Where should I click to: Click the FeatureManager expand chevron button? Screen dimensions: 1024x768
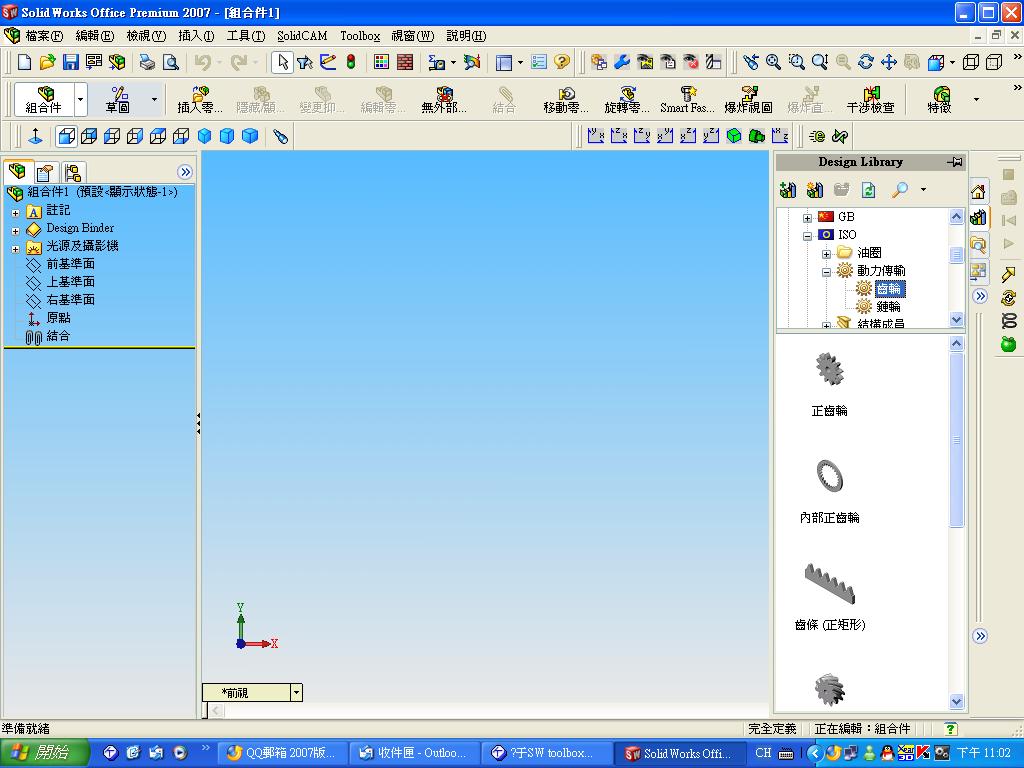(185, 172)
